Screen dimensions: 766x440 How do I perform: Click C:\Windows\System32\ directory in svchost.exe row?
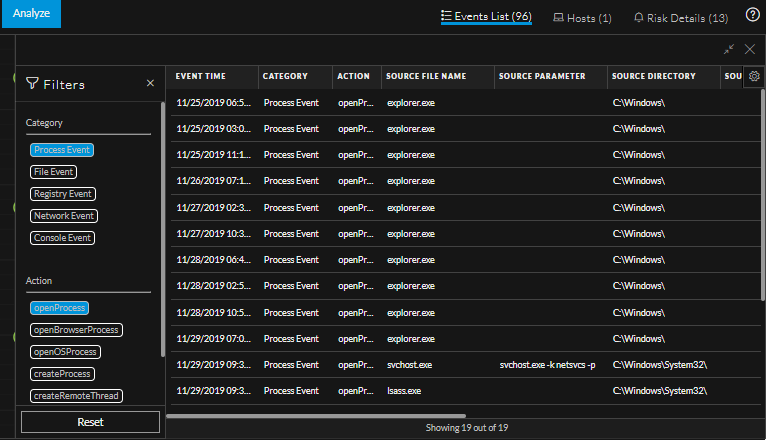(x=660, y=365)
